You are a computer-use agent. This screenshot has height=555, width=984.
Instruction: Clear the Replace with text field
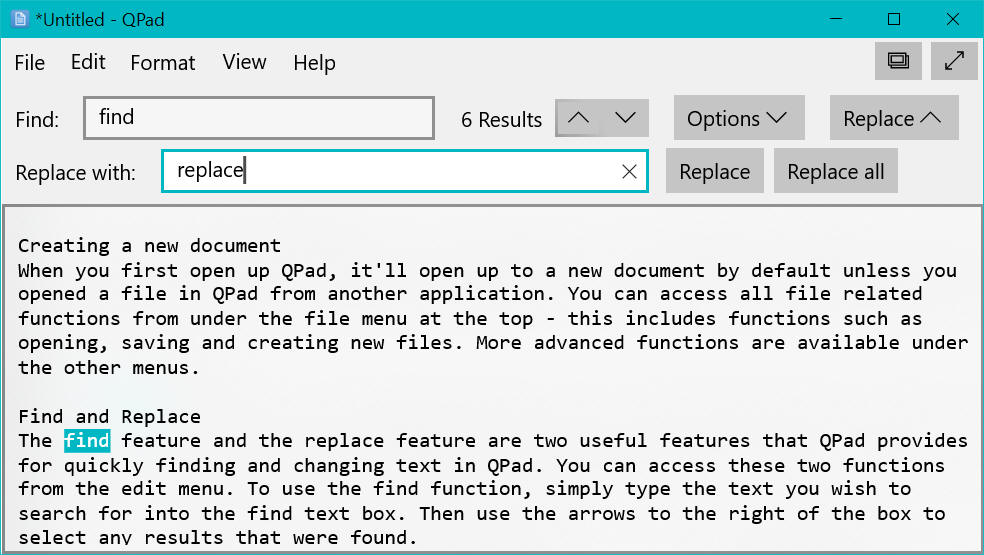tap(629, 172)
